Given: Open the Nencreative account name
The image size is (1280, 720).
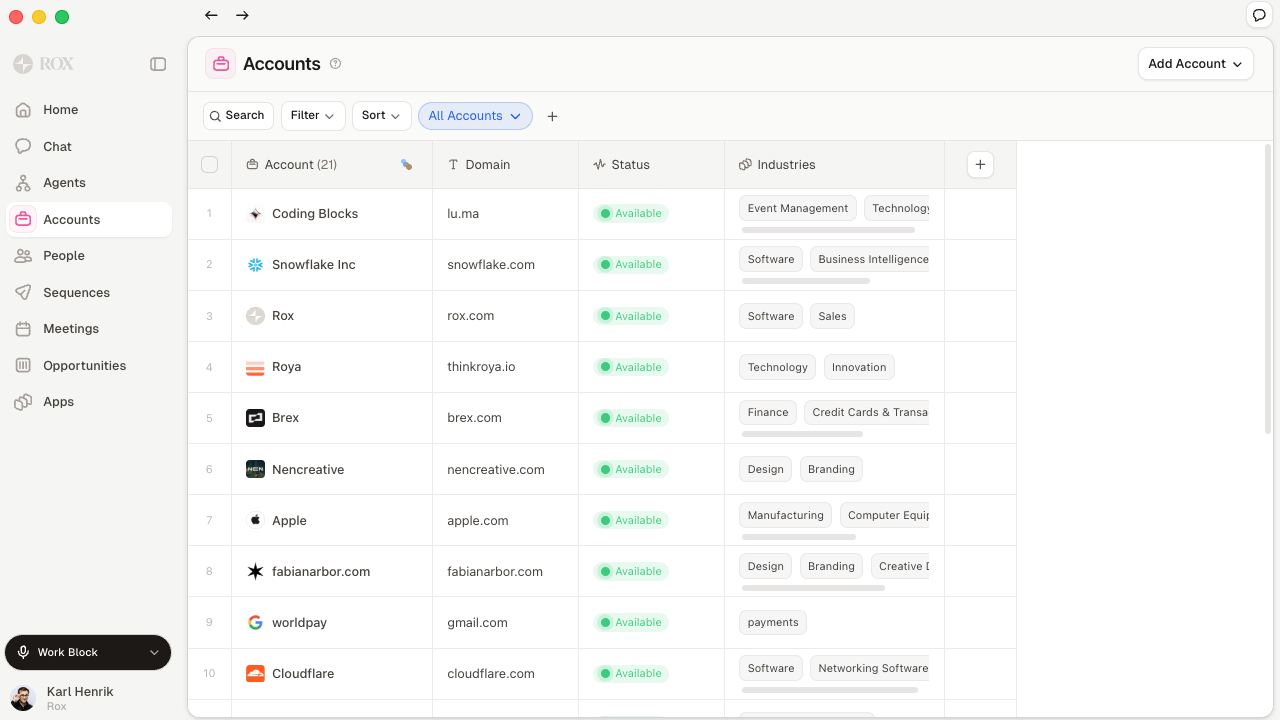Looking at the screenshot, I should point(308,469).
